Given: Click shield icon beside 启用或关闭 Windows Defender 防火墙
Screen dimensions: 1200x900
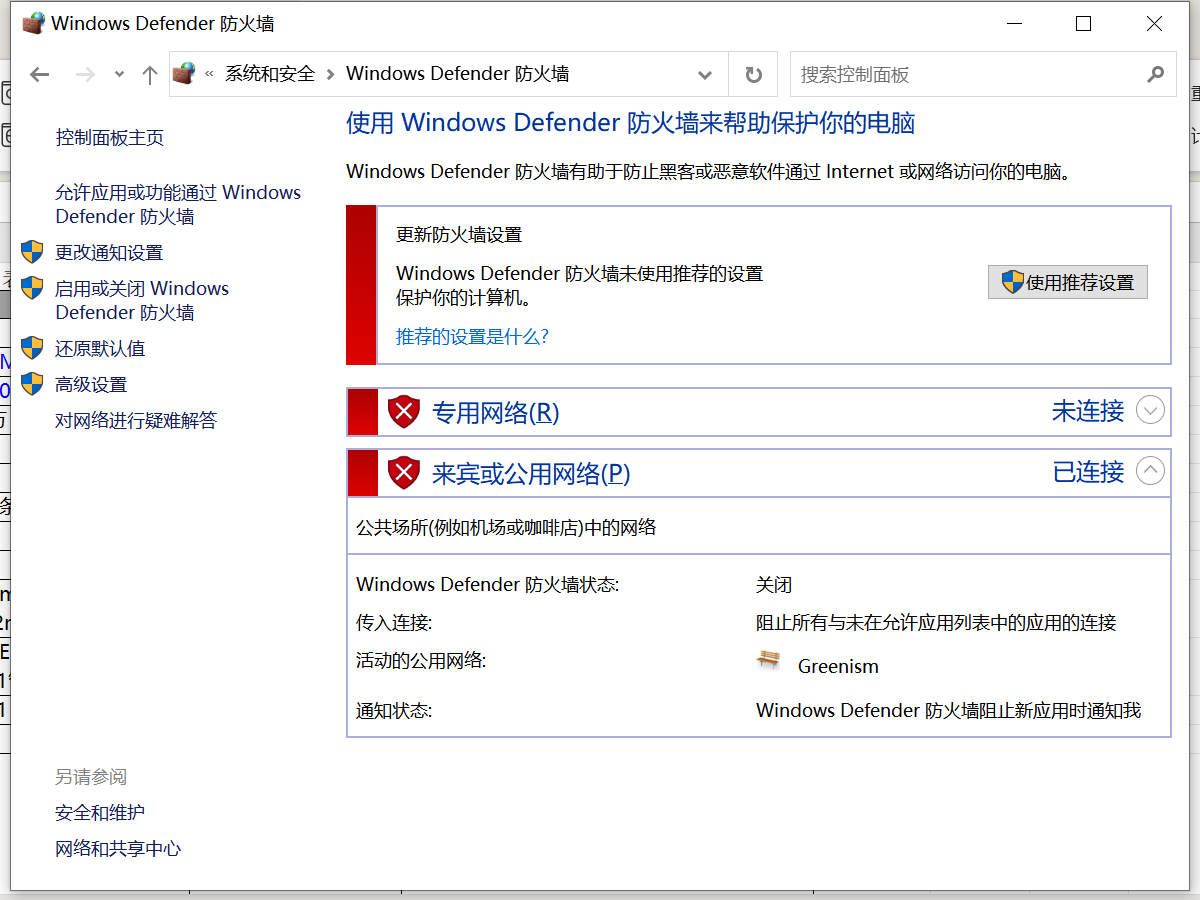Looking at the screenshot, I should [33, 288].
